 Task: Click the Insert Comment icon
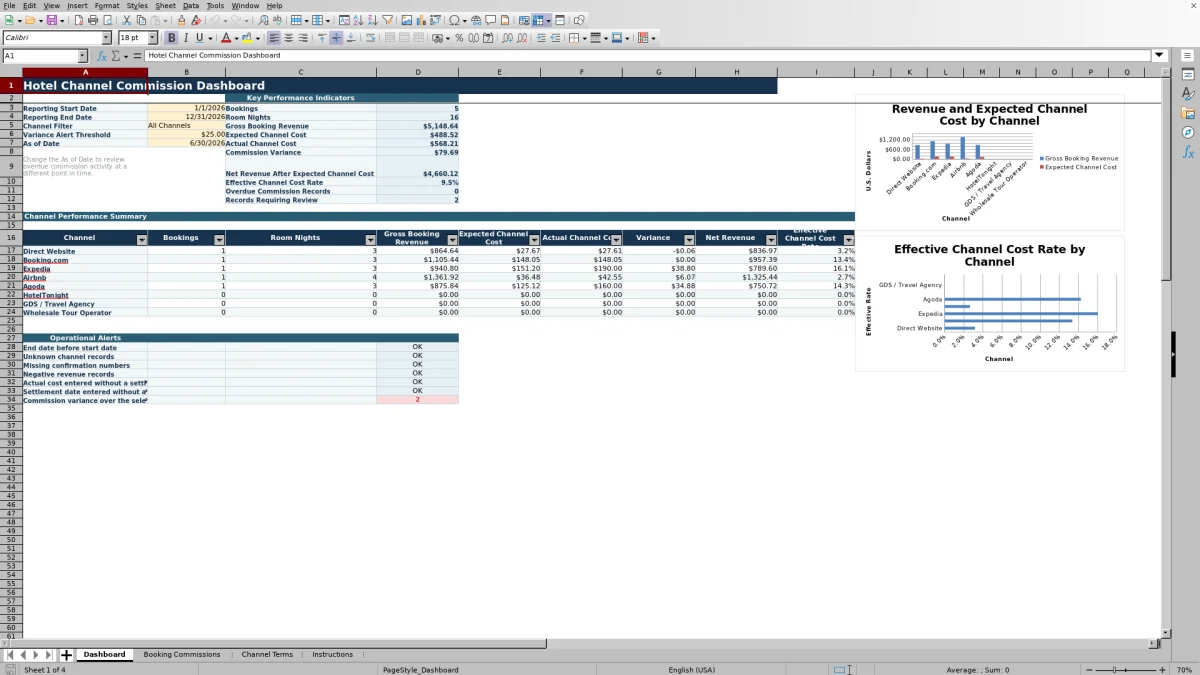point(491,20)
